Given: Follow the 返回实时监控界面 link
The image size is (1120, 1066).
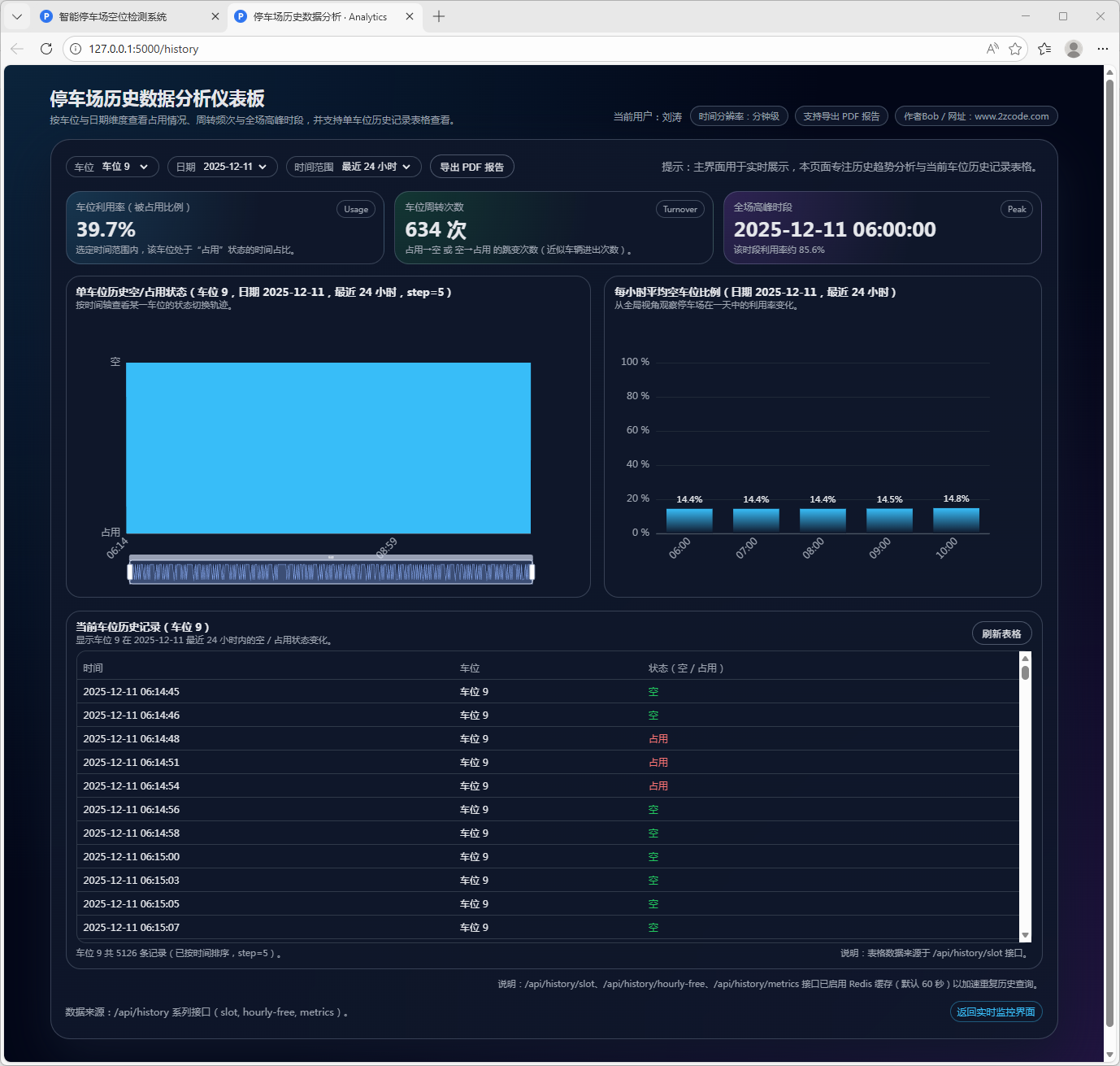Looking at the screenshot, I should [x=996, y=1012].
